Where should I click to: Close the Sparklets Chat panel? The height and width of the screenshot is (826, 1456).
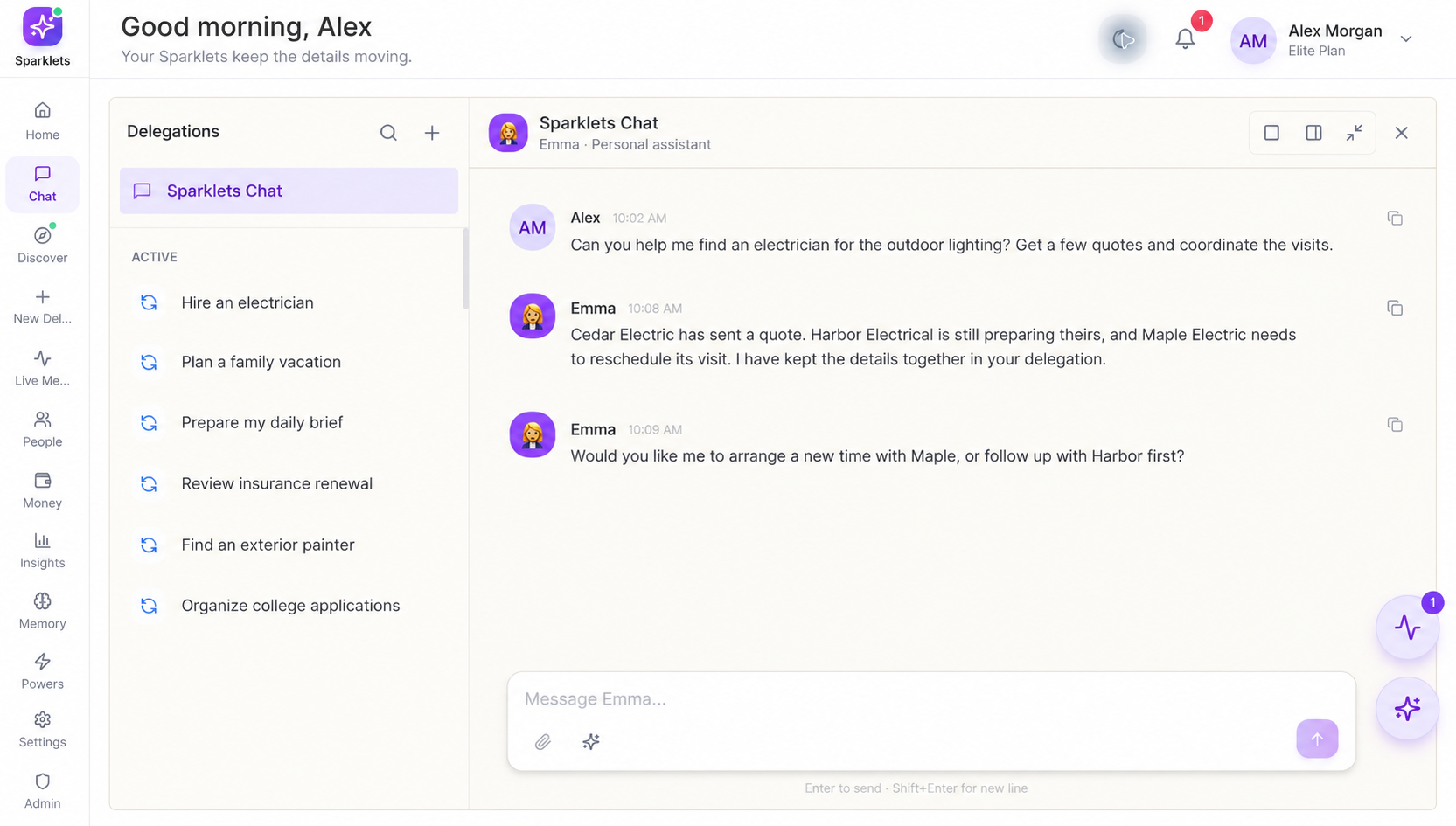tap(1402, 133)
